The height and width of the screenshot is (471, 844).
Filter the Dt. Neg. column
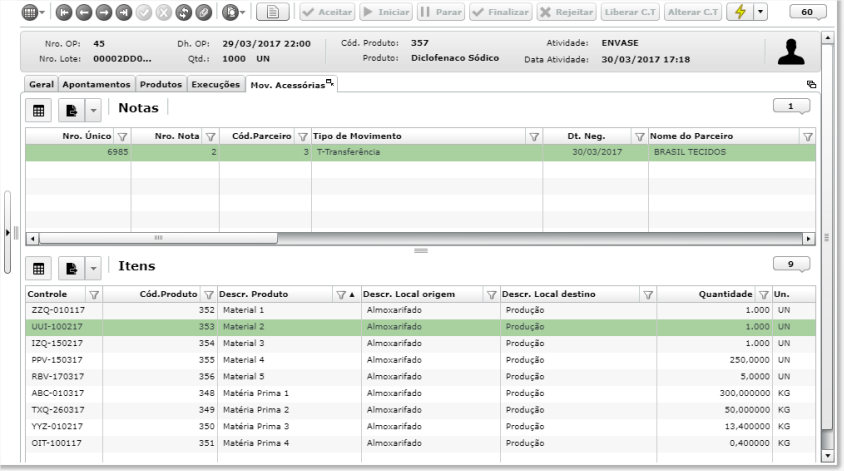click(x=639, y=137)
